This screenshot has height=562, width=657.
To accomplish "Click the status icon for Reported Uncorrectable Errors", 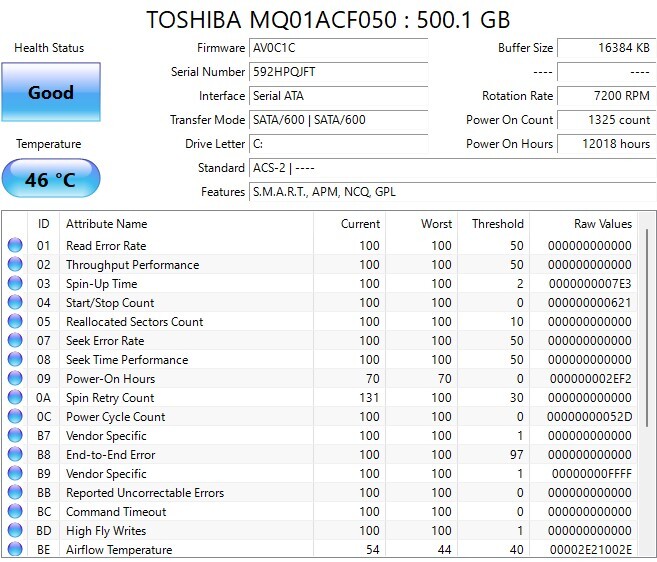I will tap(15, 492).
